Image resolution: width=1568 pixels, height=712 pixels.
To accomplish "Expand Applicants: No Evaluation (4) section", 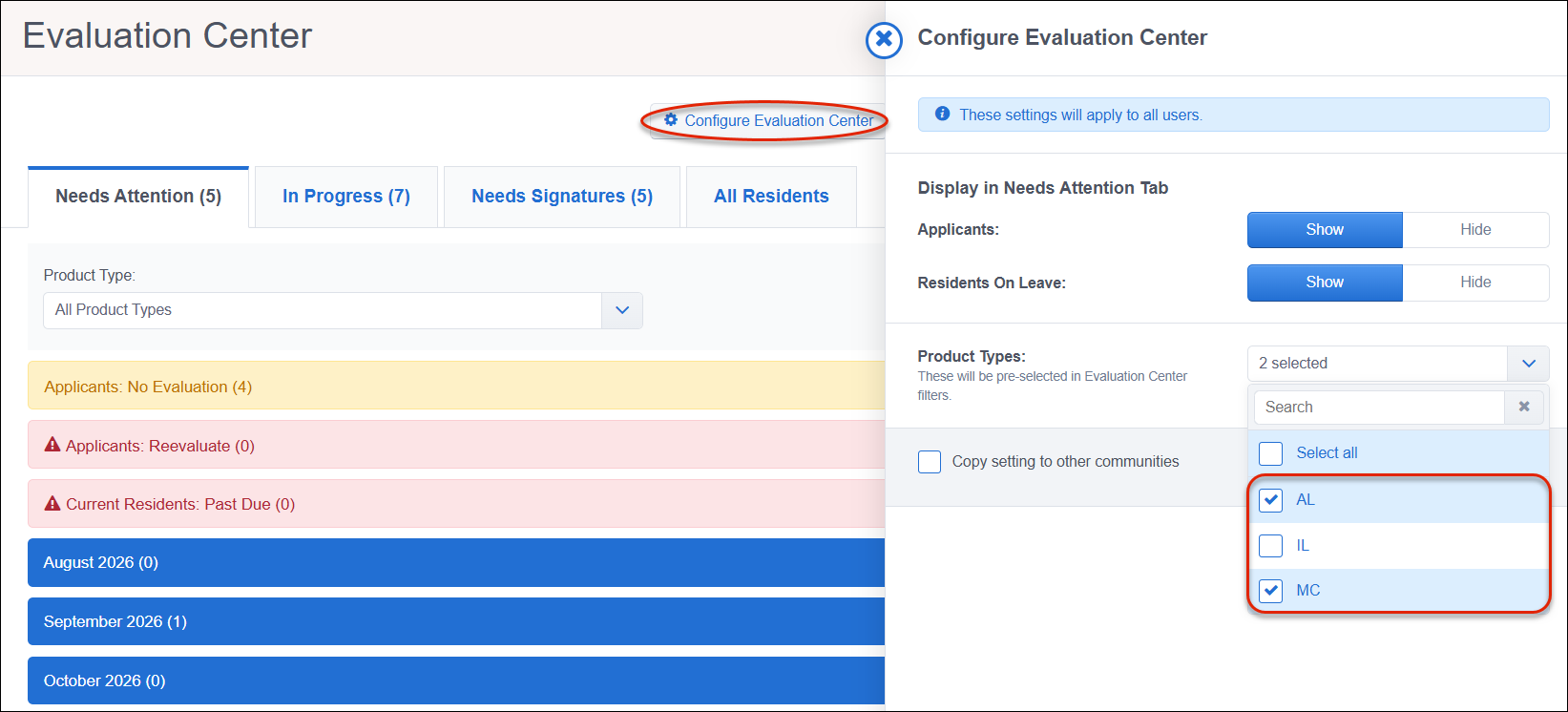I will (456, 386).
